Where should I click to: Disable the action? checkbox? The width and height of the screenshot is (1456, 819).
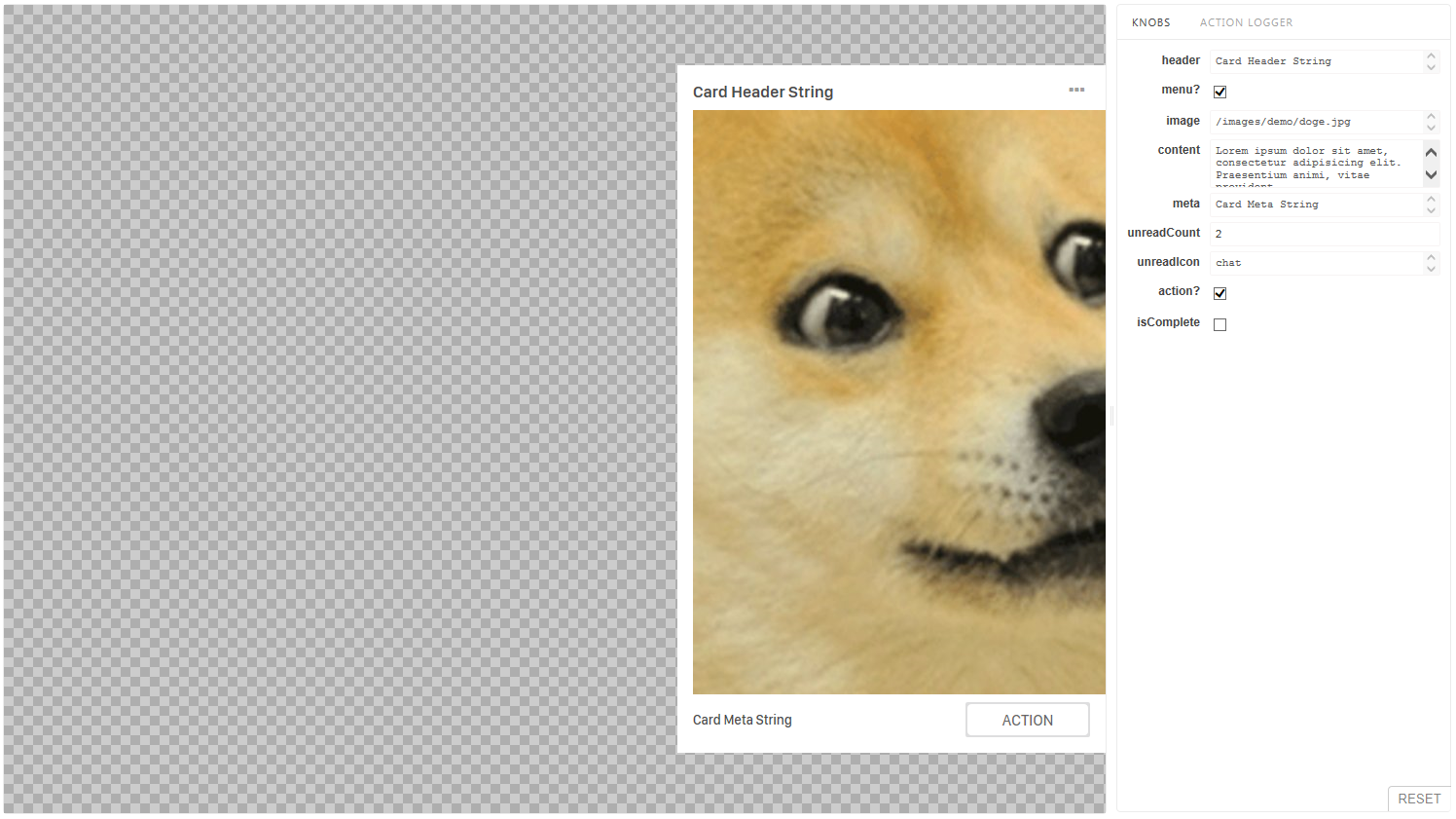(x=1219, y=293)
